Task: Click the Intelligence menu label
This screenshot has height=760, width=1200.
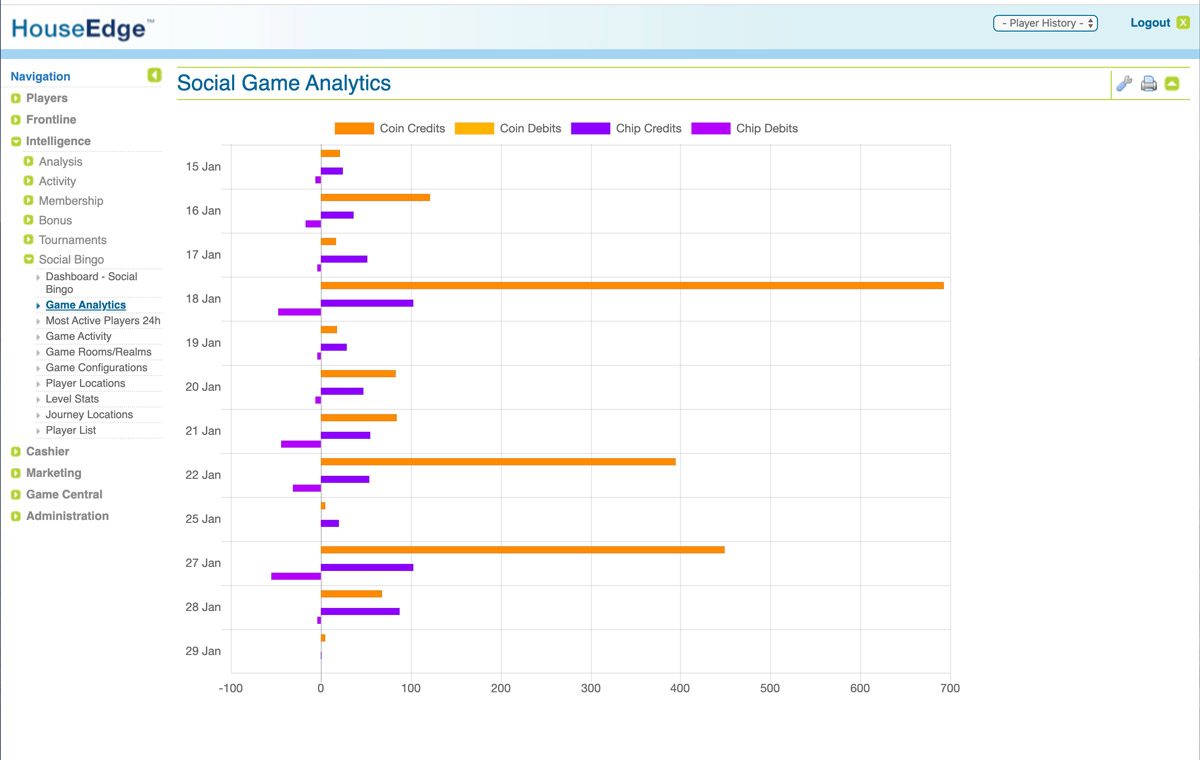Action: [x=58, y=142]
